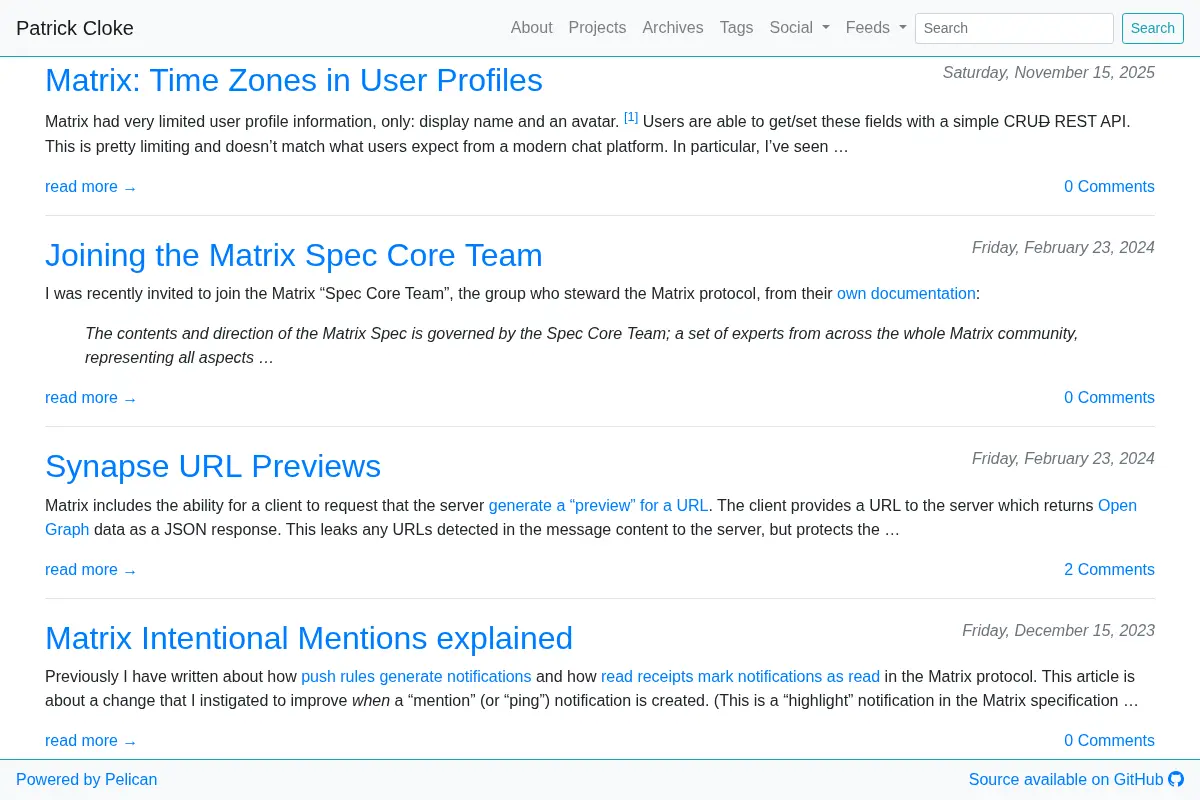The height and width of the screenshot is (800, 1200).
Task: Open the Patrick Cloke site title
Action: tap(75, 28)
